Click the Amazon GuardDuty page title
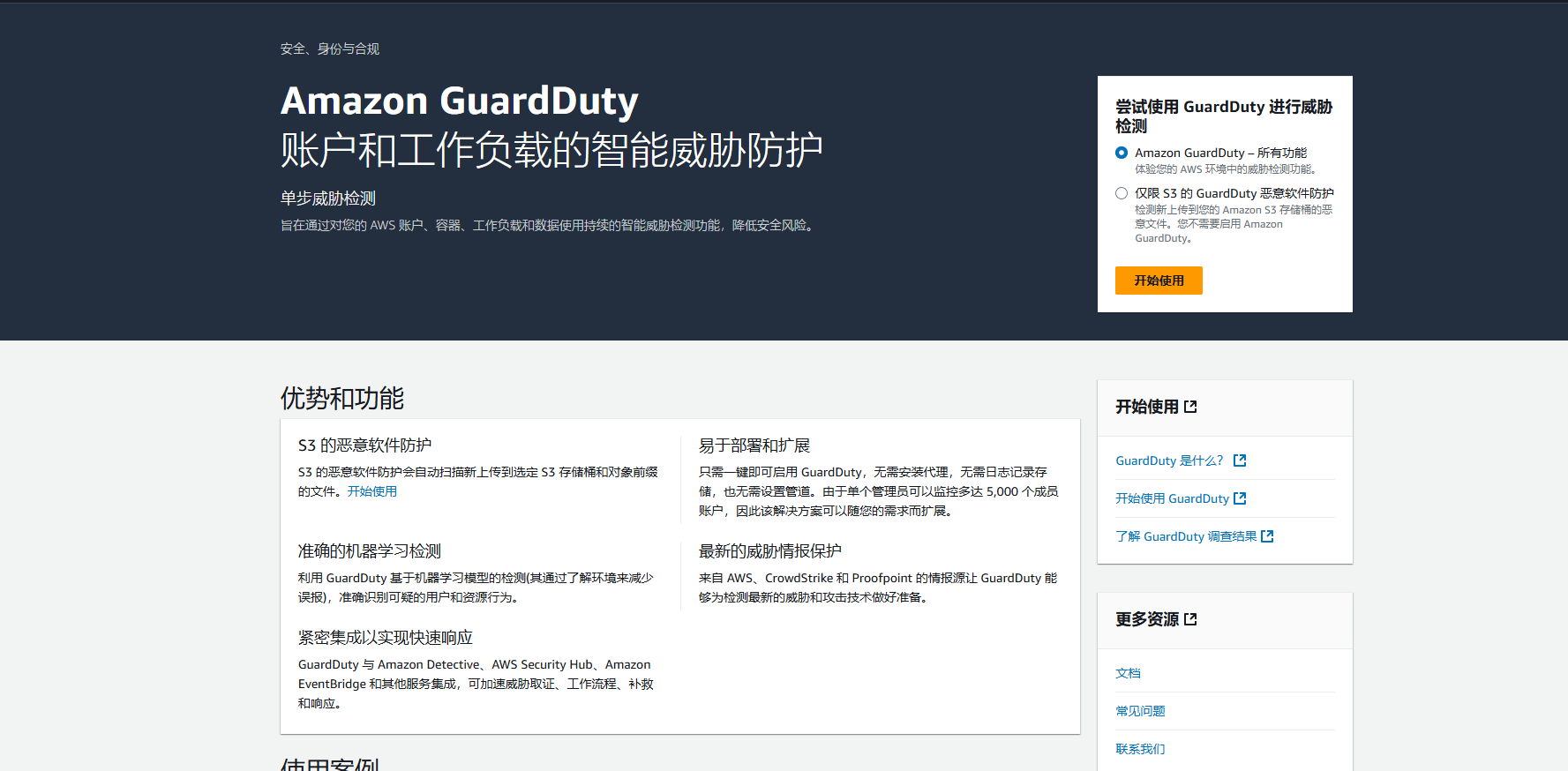 click(x=460, y=101)
